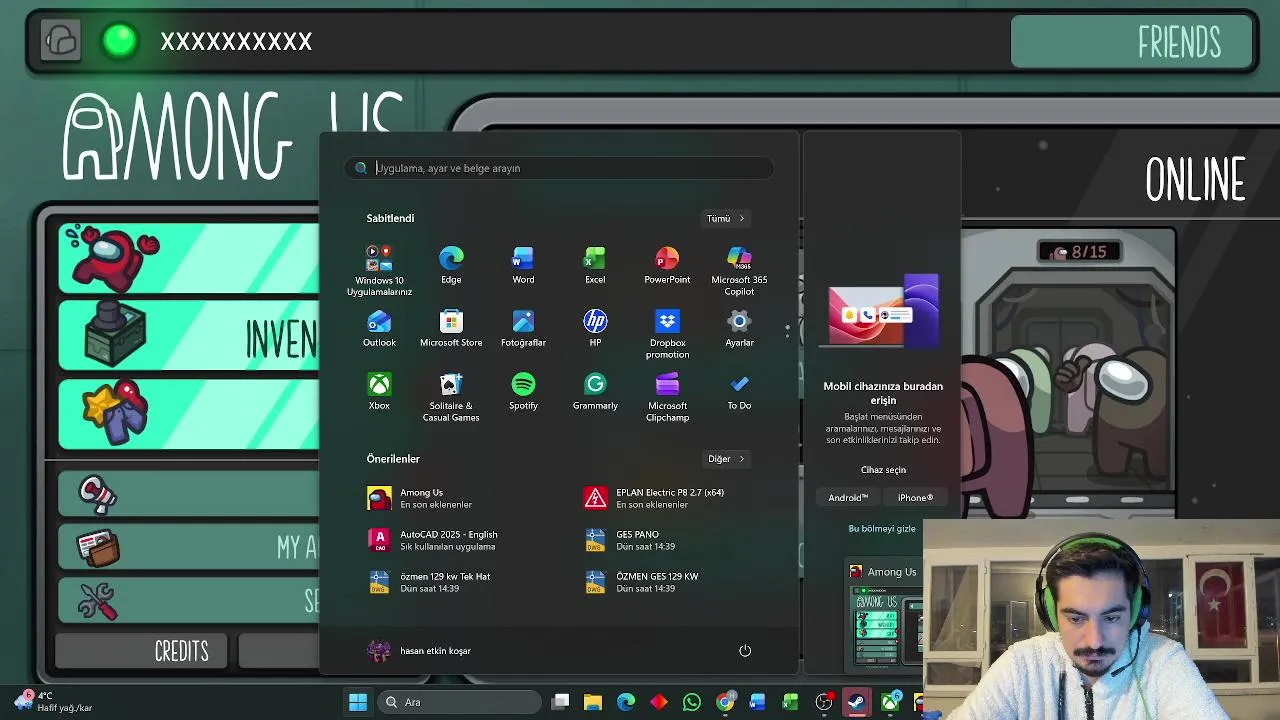The width and height of the screenshot is (1280, 720).
Task: Open Microsoft Store from pinned apps
Action: coord(451,328)
